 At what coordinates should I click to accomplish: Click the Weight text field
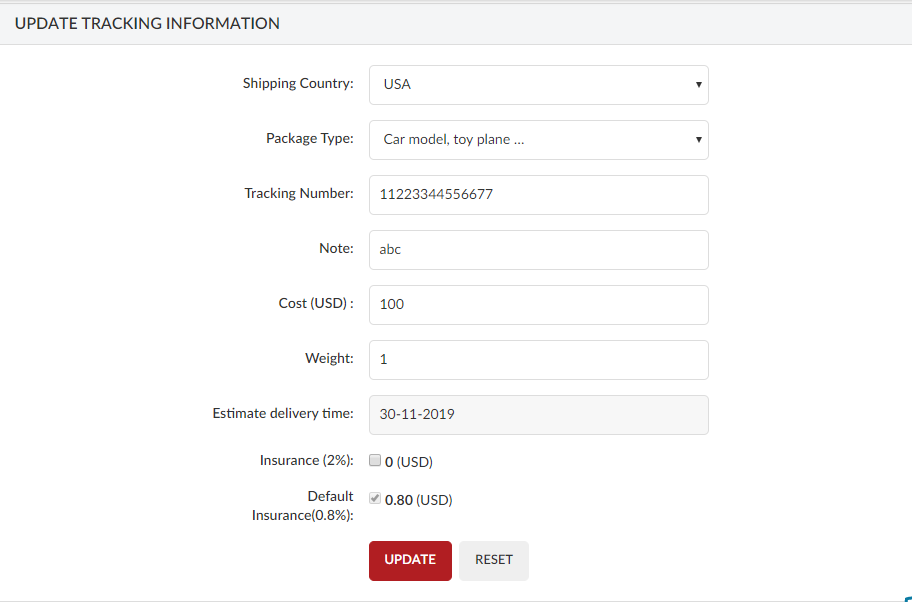pos(539,360)
